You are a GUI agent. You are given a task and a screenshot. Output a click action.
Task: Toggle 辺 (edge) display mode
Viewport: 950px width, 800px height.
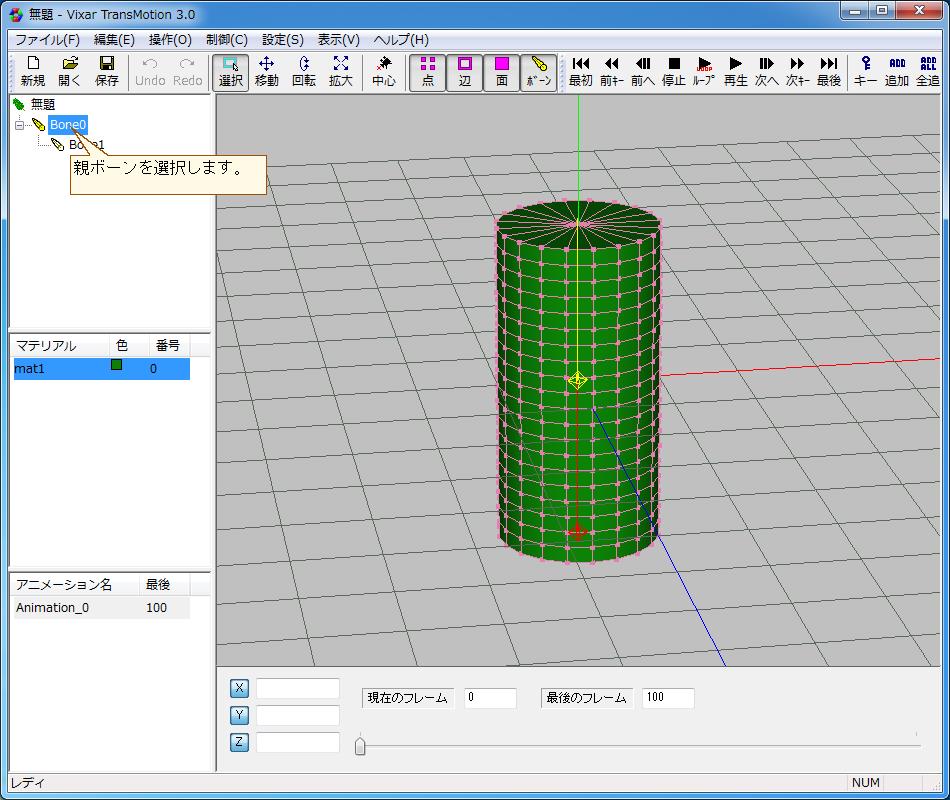point(465,72)
